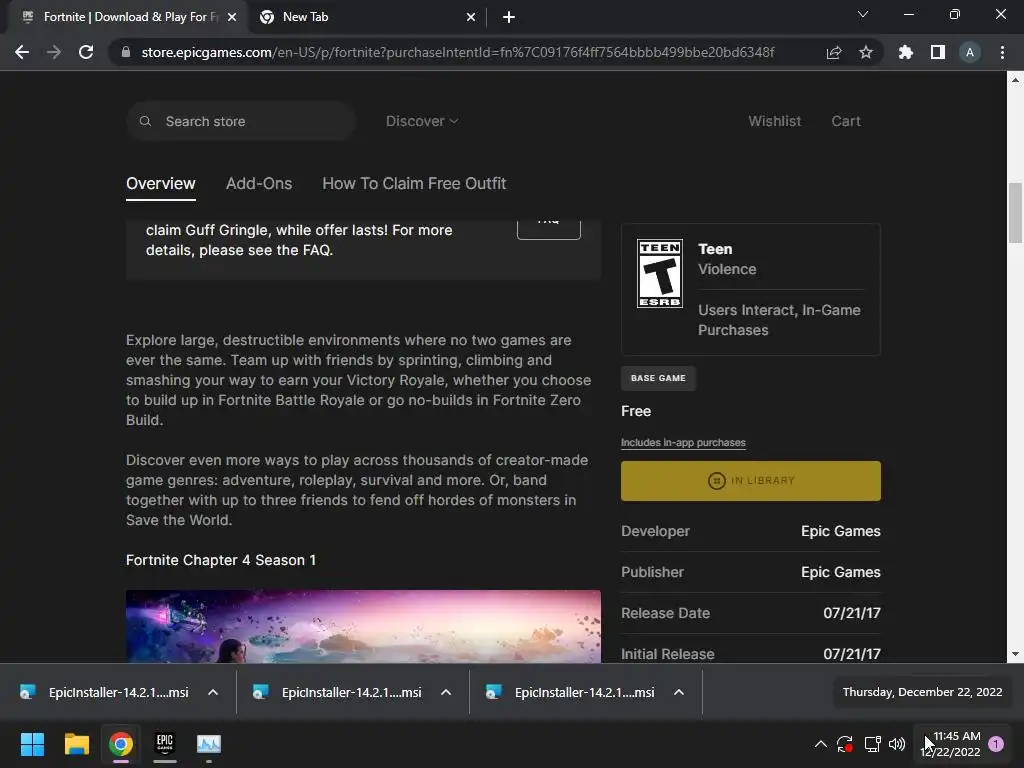Screen dimensions: 1024x768
Task: Reload the Fortnite store page
Action: click(x=86, y=52)
